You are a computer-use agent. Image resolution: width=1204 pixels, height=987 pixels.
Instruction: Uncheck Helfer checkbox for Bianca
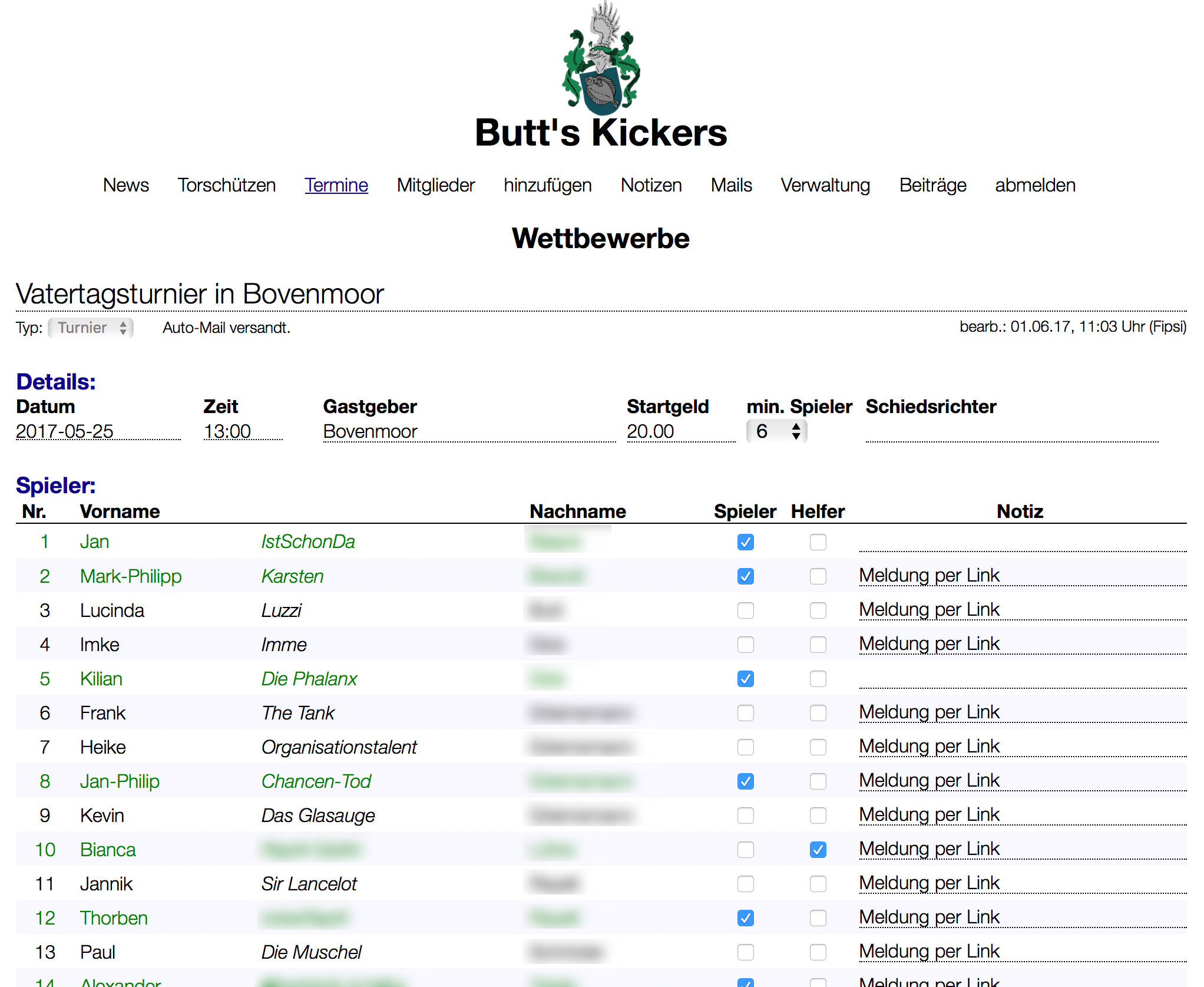coord(818,850)
